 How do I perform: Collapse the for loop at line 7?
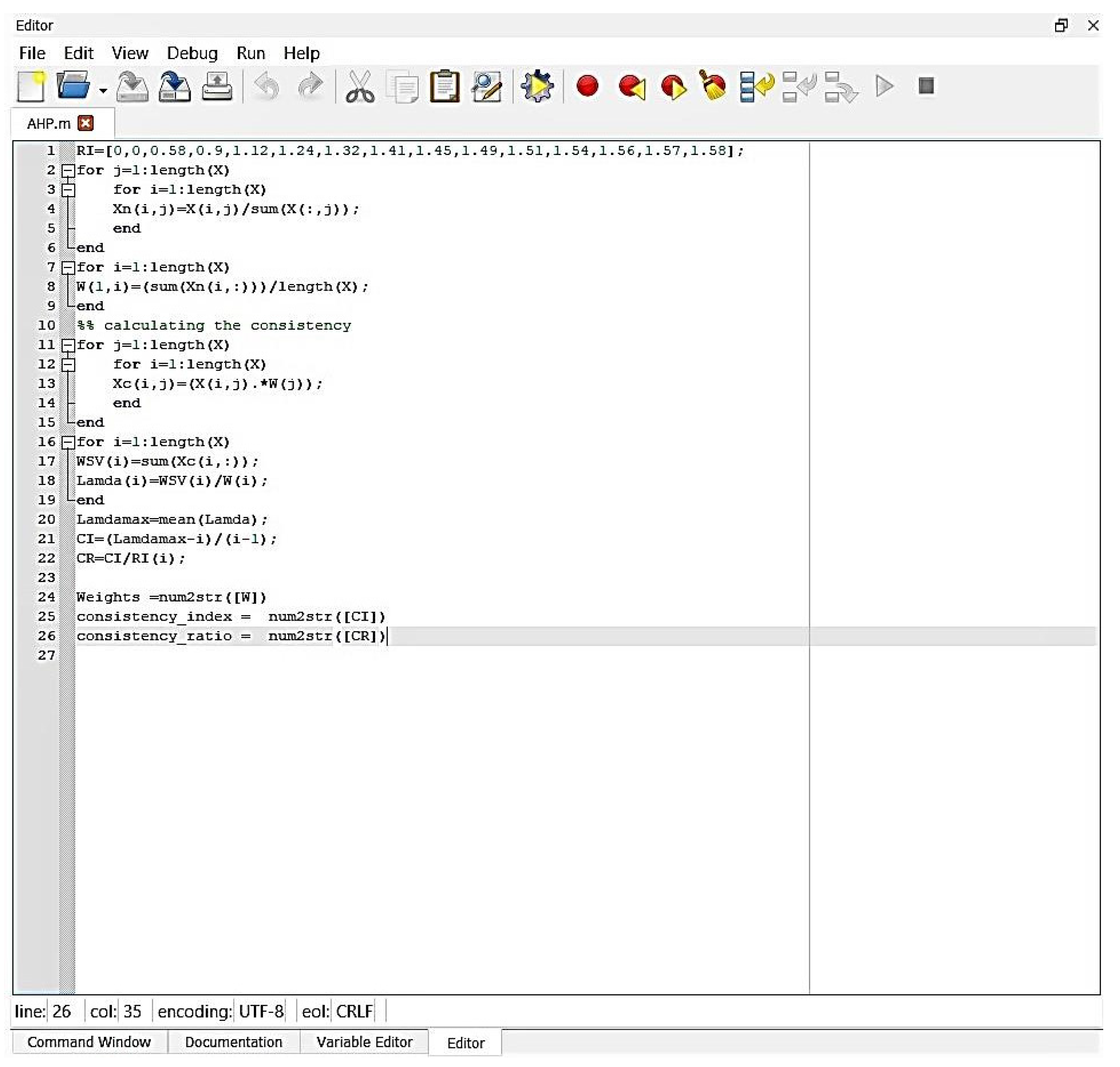click(68, 267)
